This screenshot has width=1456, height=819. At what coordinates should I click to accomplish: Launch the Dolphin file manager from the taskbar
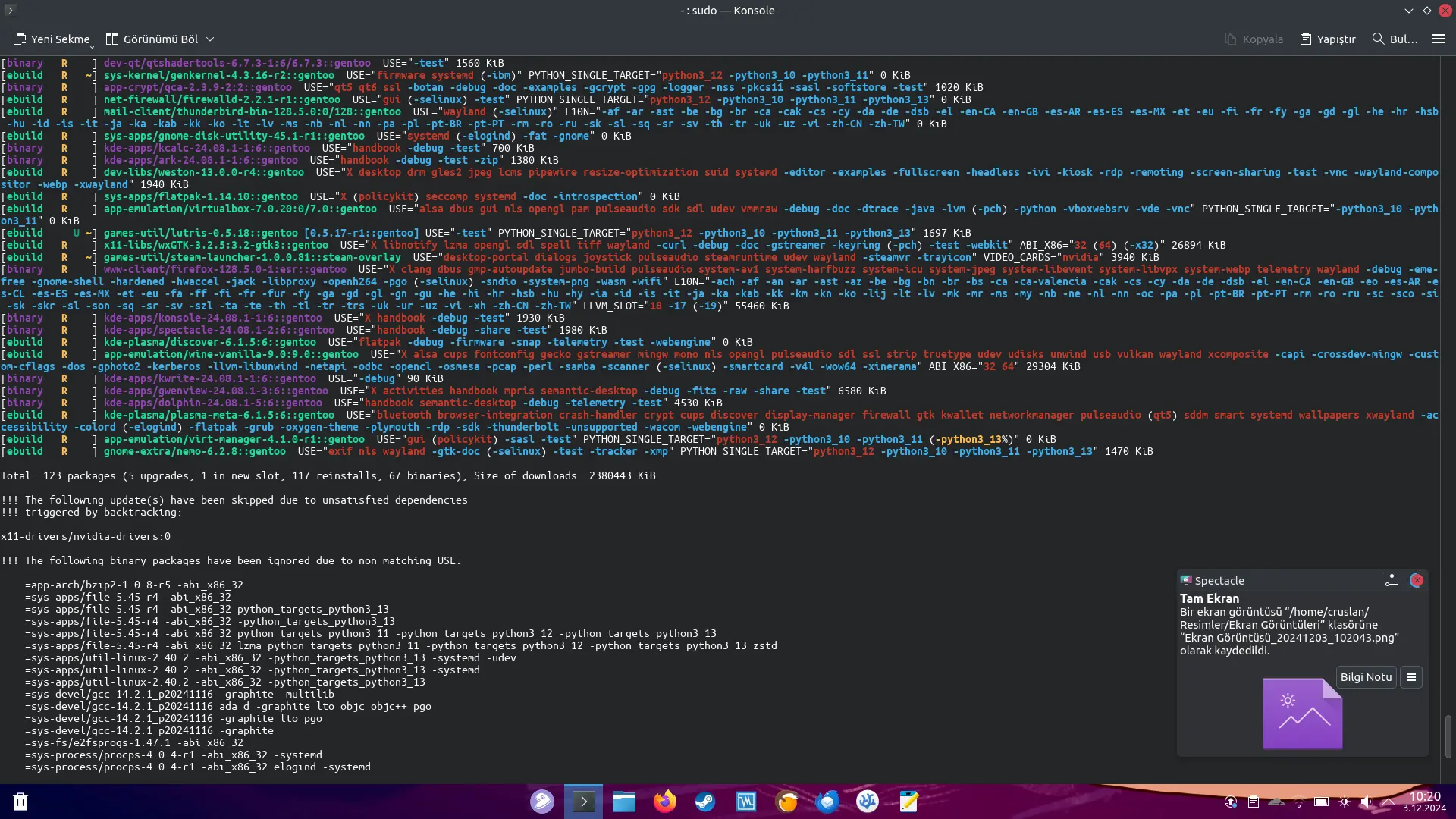pos(624,802)
